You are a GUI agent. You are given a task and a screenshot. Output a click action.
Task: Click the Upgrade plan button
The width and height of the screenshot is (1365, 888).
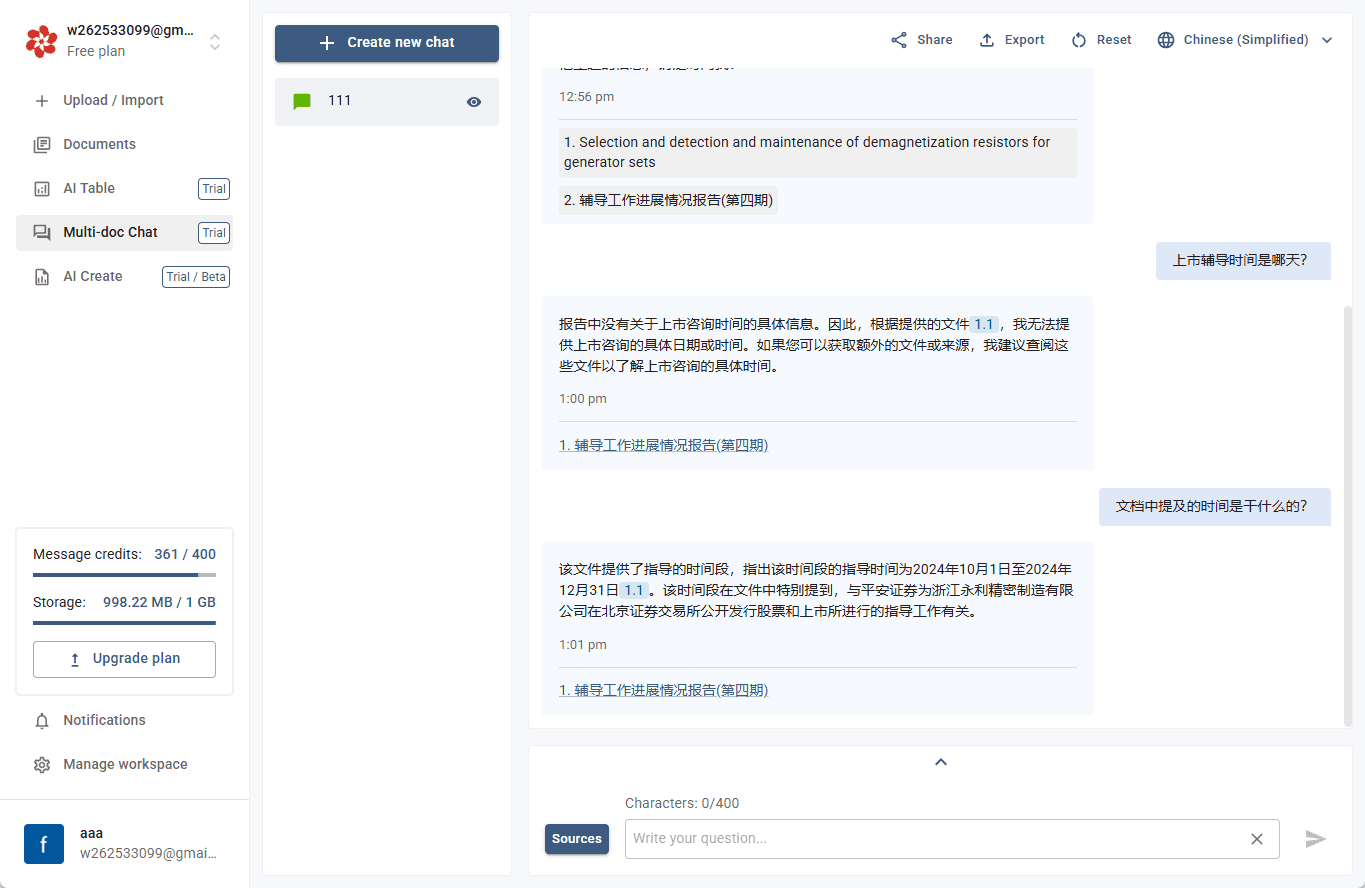[124, 659]
